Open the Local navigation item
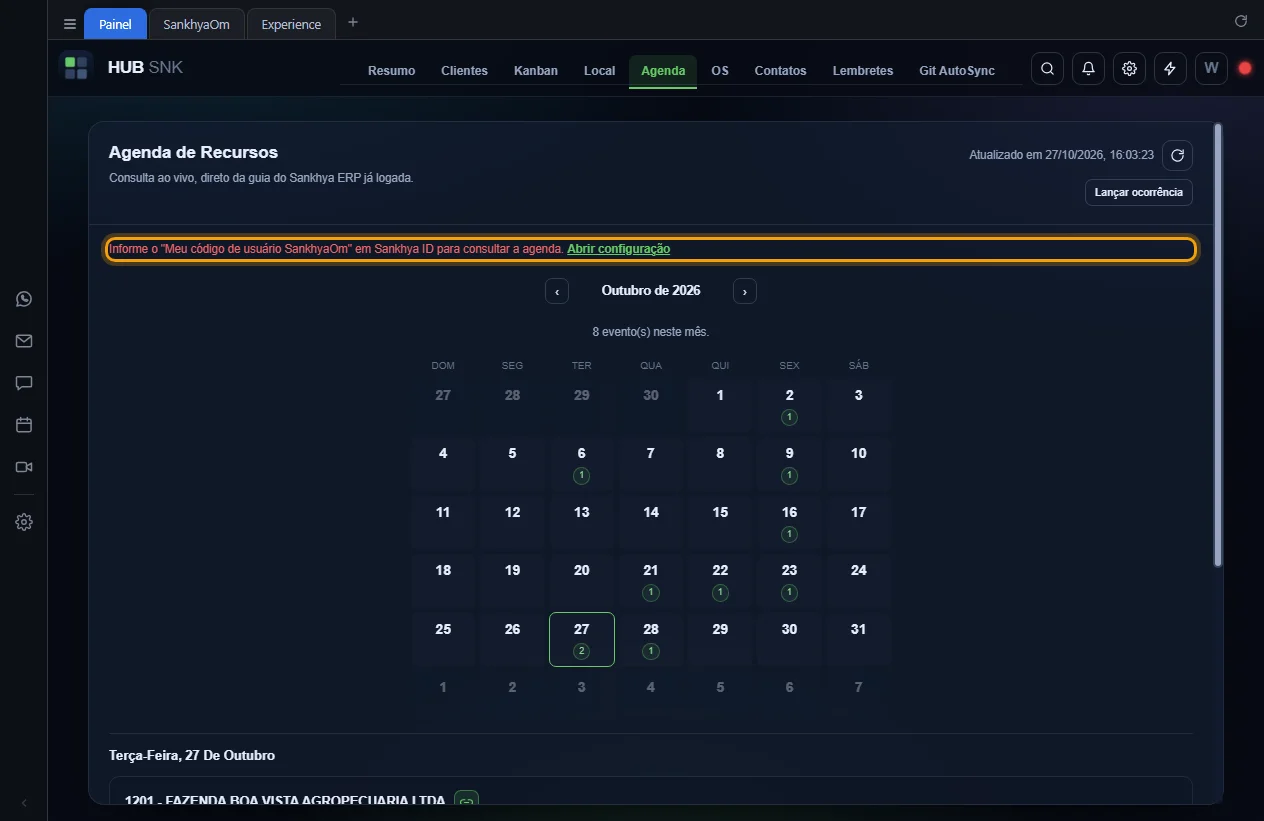1264x821 pixels. 599,71
